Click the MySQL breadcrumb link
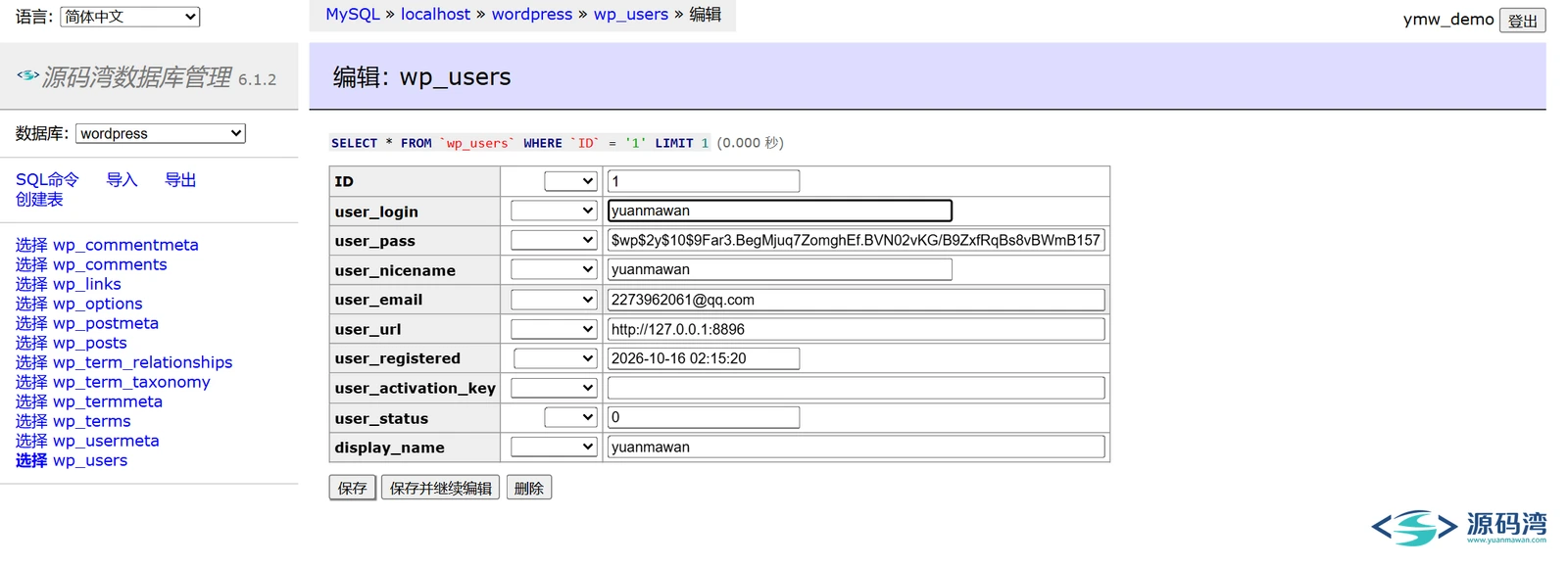The height and width of the screenshot is (566, 1568). [352, 14]
